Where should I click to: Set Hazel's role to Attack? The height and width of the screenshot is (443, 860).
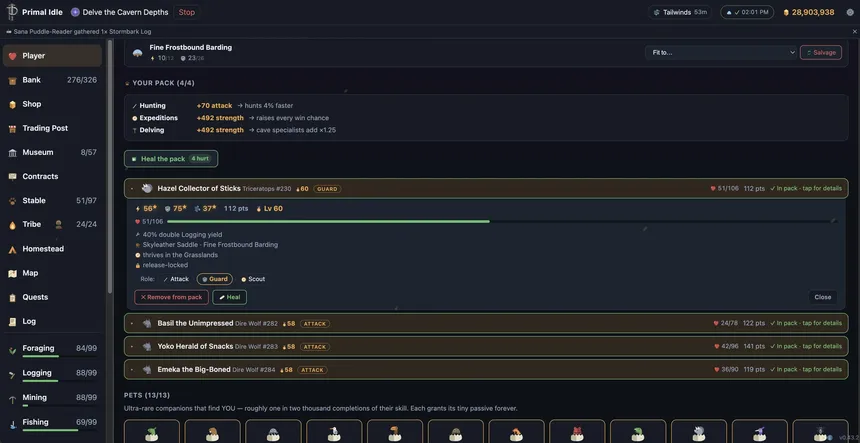pyautogui.click(x=176, y=279)
